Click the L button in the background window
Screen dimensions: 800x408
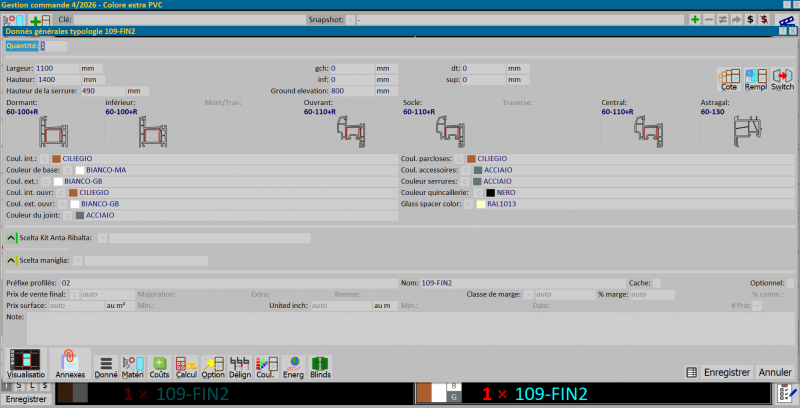pyautogui.click(x=32, y=386)
